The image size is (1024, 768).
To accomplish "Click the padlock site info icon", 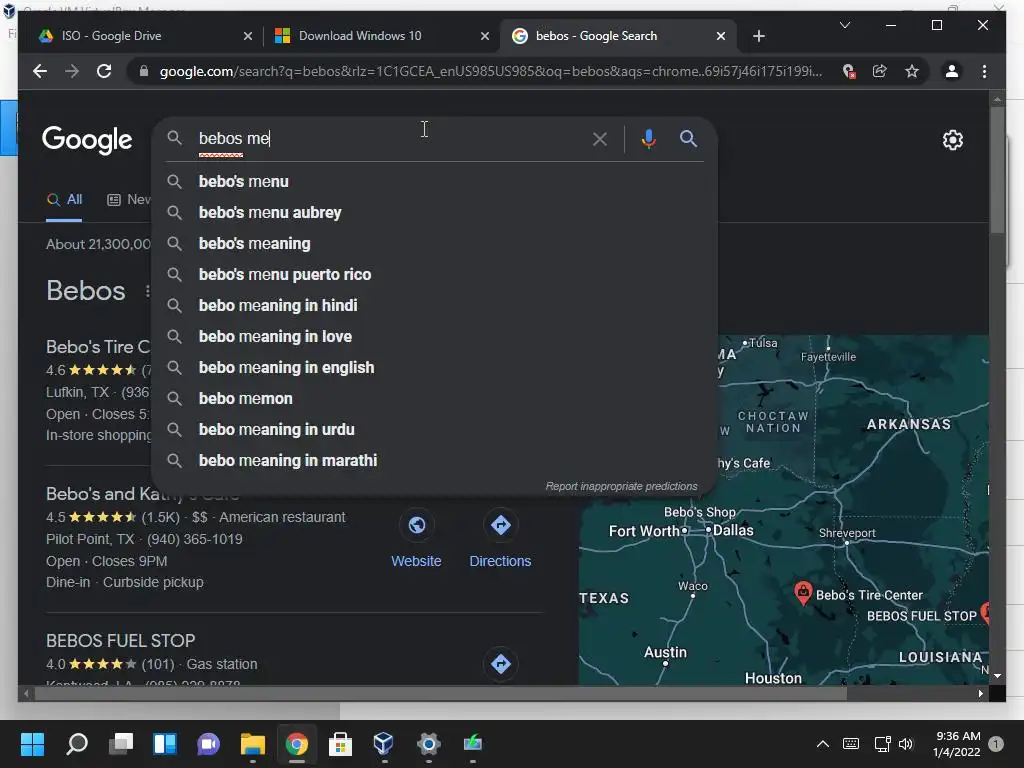I will 144,71.
